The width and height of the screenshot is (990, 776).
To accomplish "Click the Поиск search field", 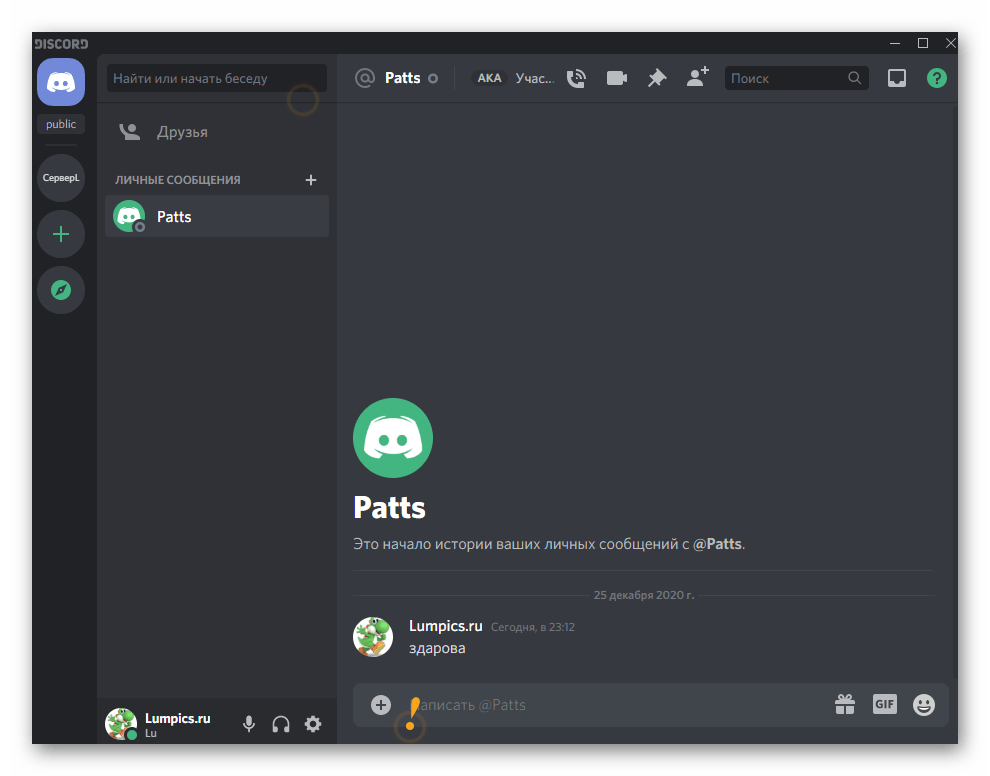I will 787,78.
